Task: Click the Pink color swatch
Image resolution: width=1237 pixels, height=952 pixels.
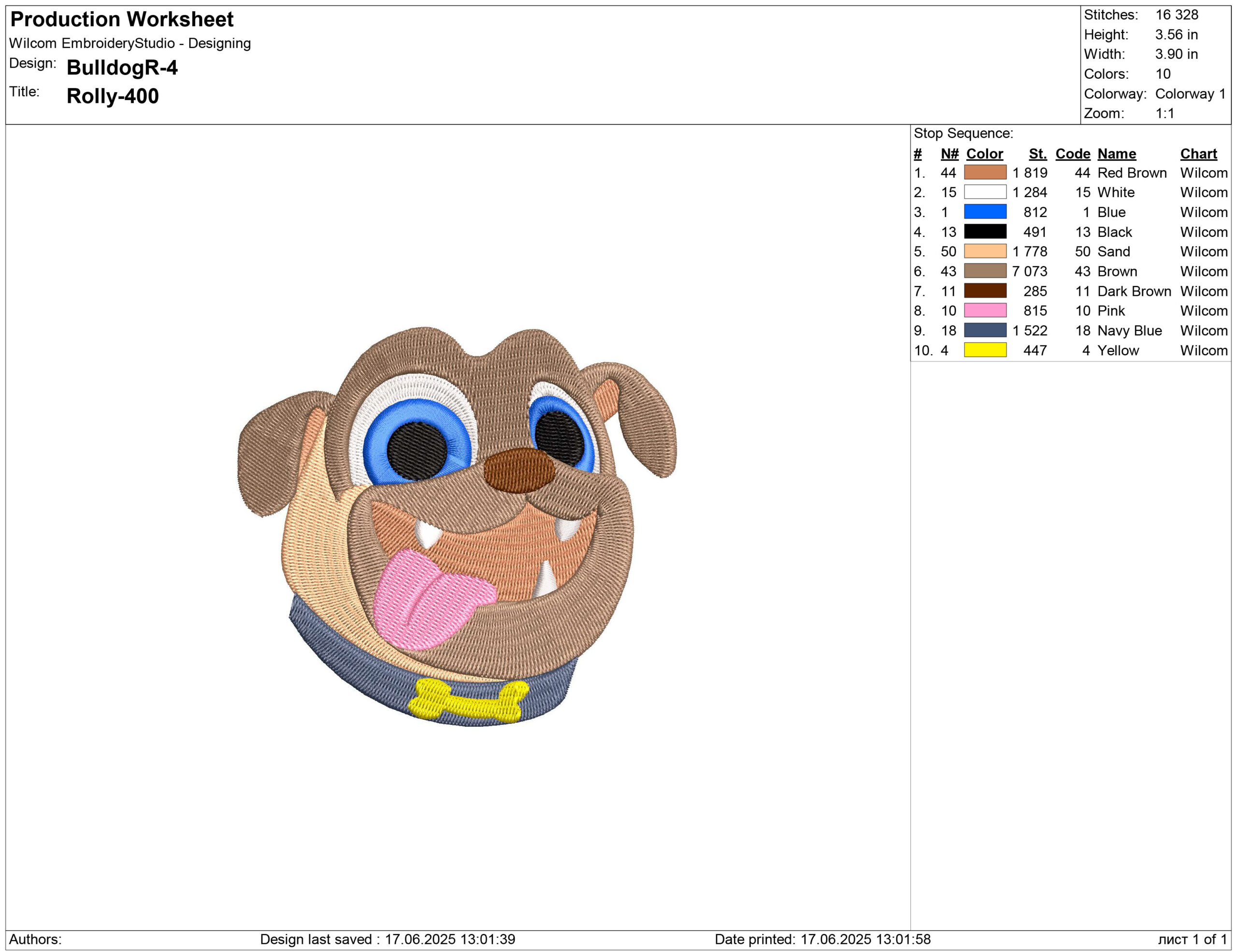Action: click(985, 310)
